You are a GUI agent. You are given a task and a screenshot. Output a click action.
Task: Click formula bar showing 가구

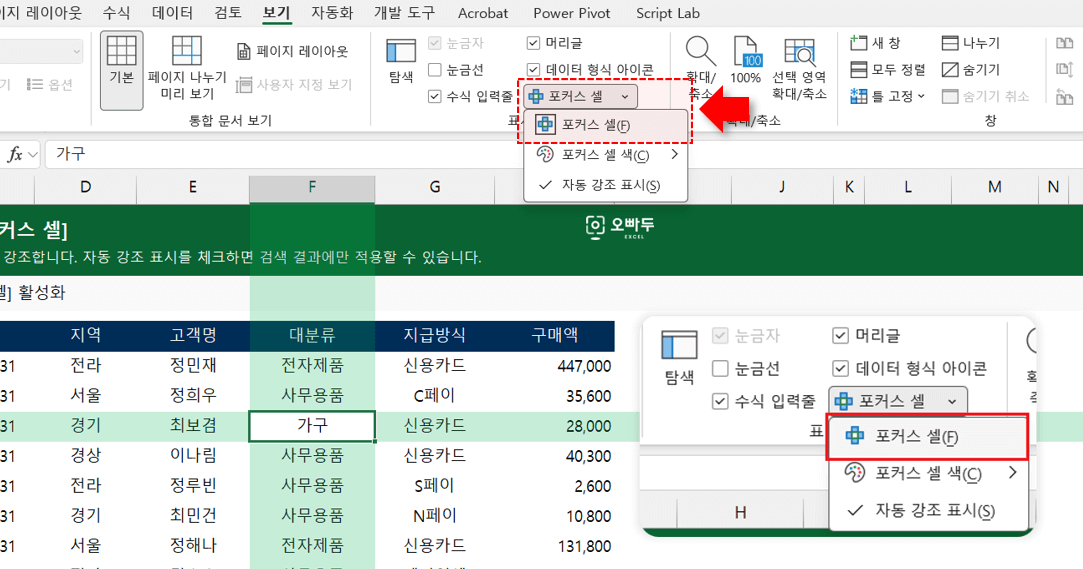pyautogui.click(x=564, y=154)
